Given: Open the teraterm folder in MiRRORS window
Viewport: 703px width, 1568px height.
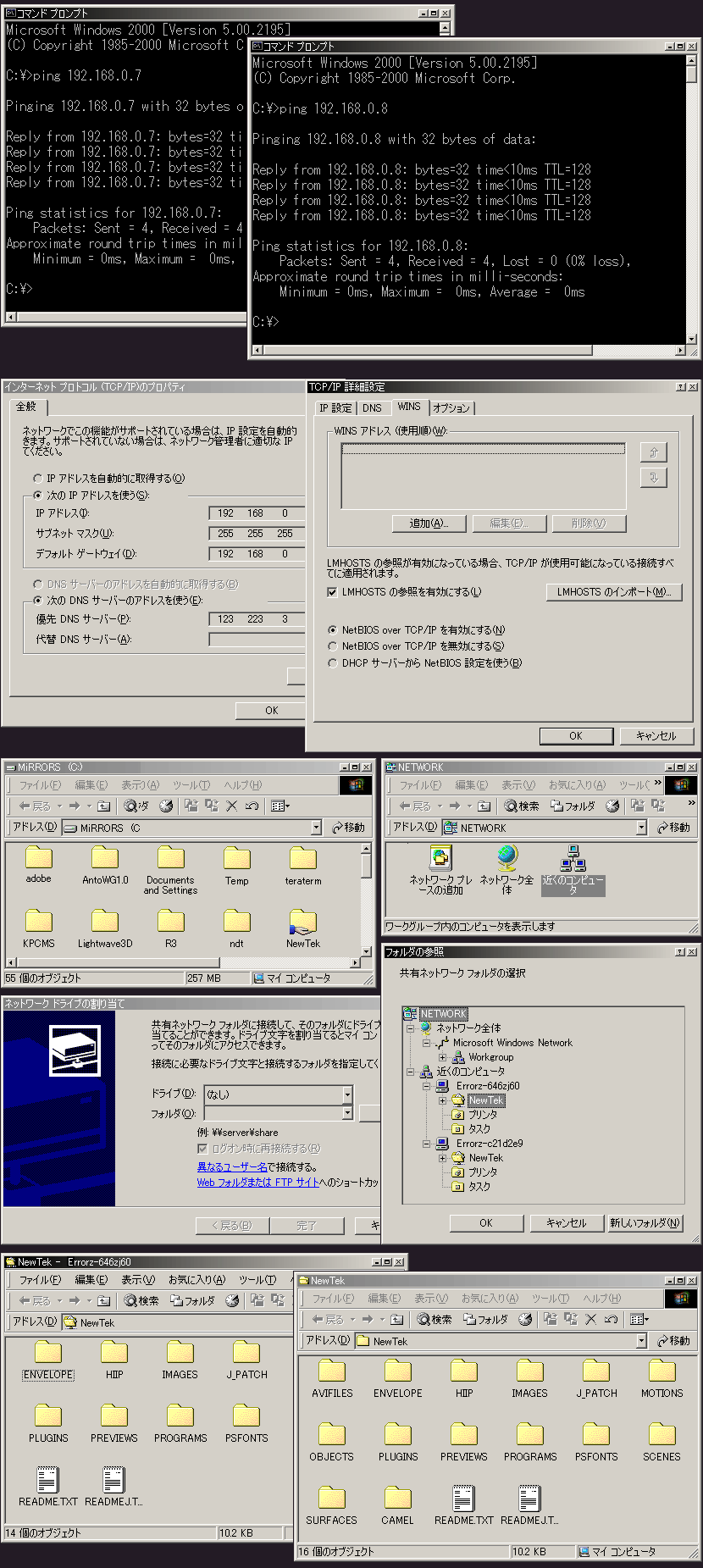Looking at the screenshot, I should 302,859.
